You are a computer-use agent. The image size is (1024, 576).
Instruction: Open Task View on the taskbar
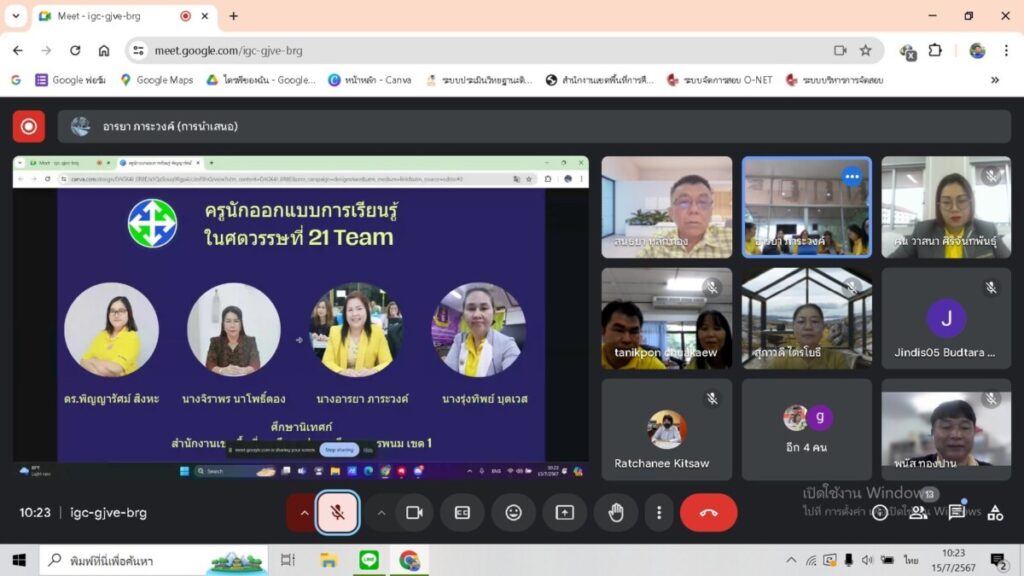coord(288,560)
